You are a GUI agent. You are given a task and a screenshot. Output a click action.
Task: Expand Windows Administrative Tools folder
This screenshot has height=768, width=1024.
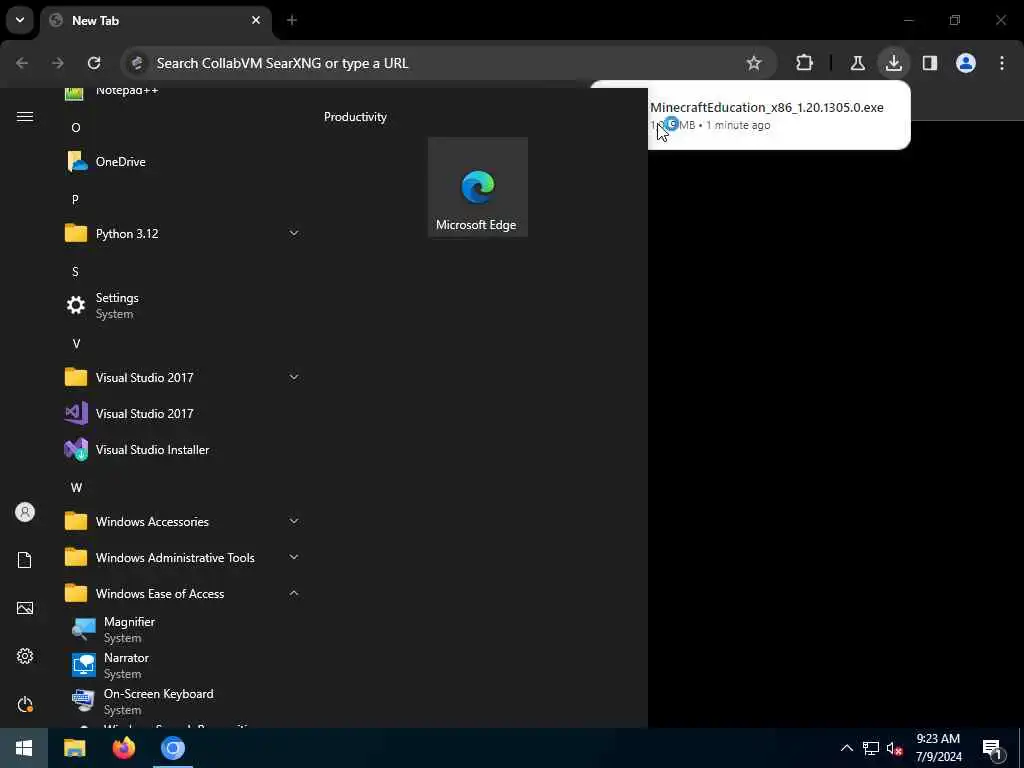point(183,557)
